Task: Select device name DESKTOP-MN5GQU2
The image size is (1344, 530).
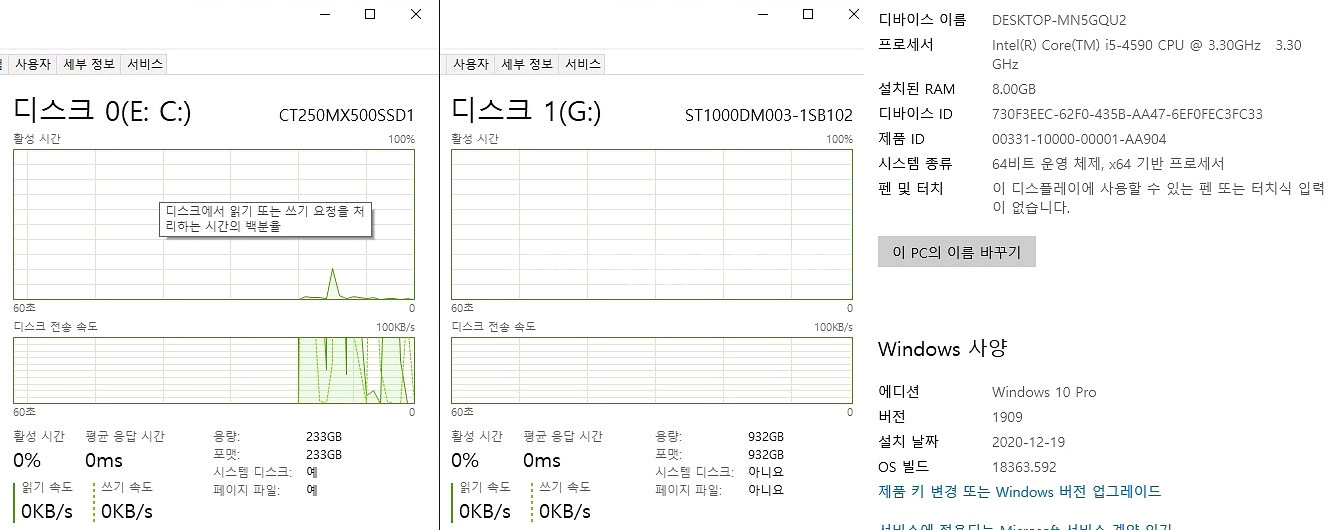Action: [x=1059, y=20]
